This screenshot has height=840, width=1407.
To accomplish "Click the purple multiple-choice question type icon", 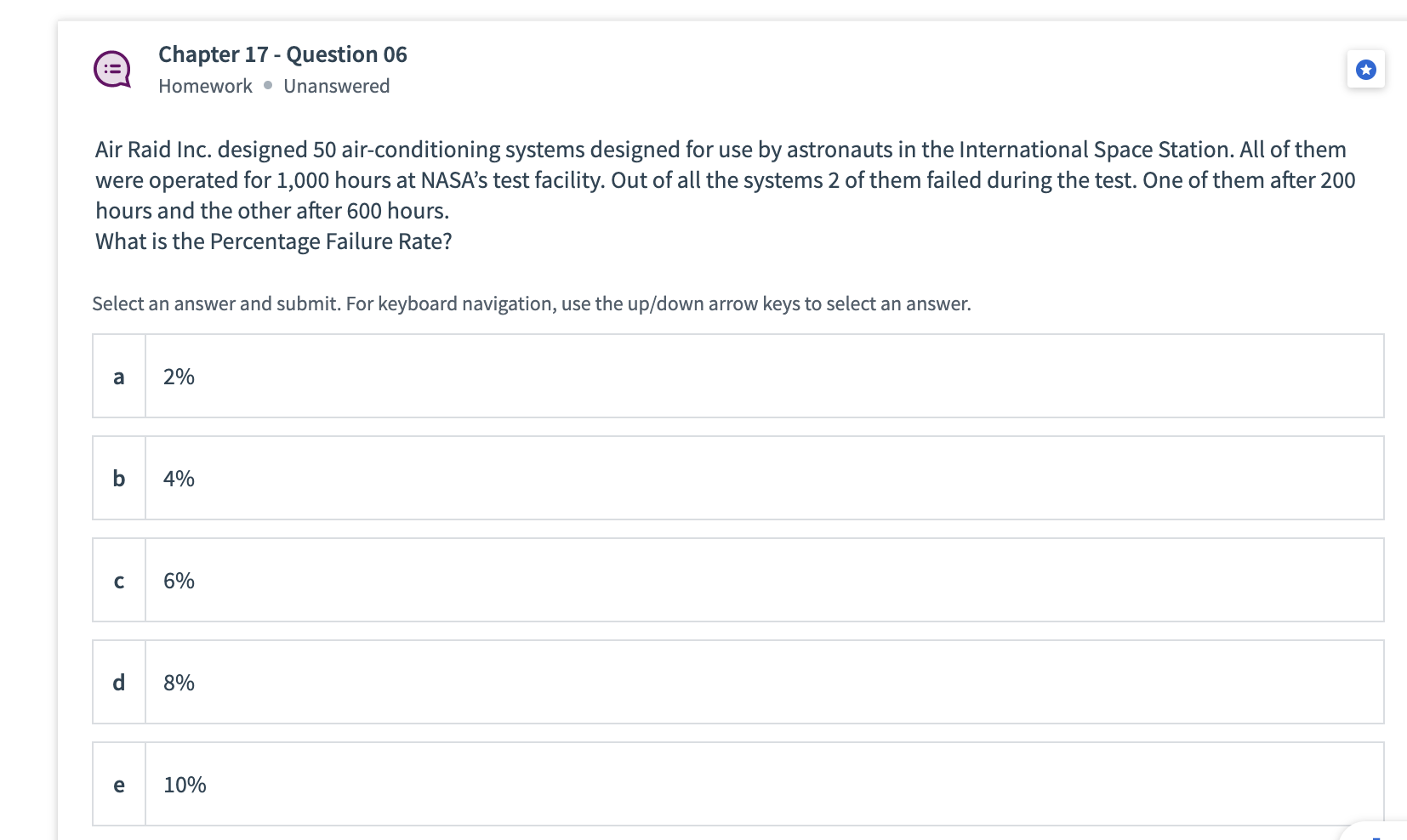I will tap(112, 70).
